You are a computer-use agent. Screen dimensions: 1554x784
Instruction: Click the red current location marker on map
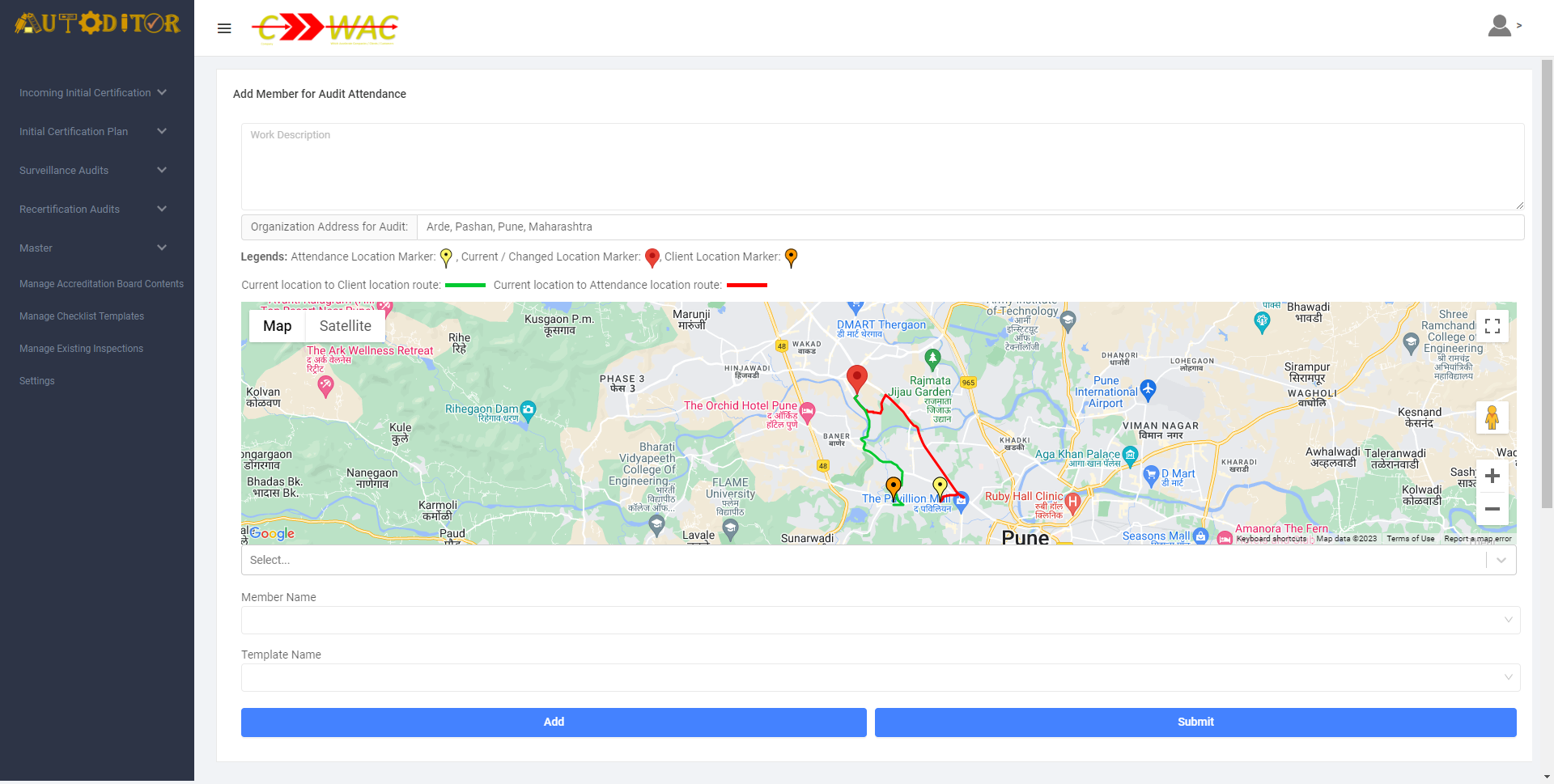tap(856, 379)
